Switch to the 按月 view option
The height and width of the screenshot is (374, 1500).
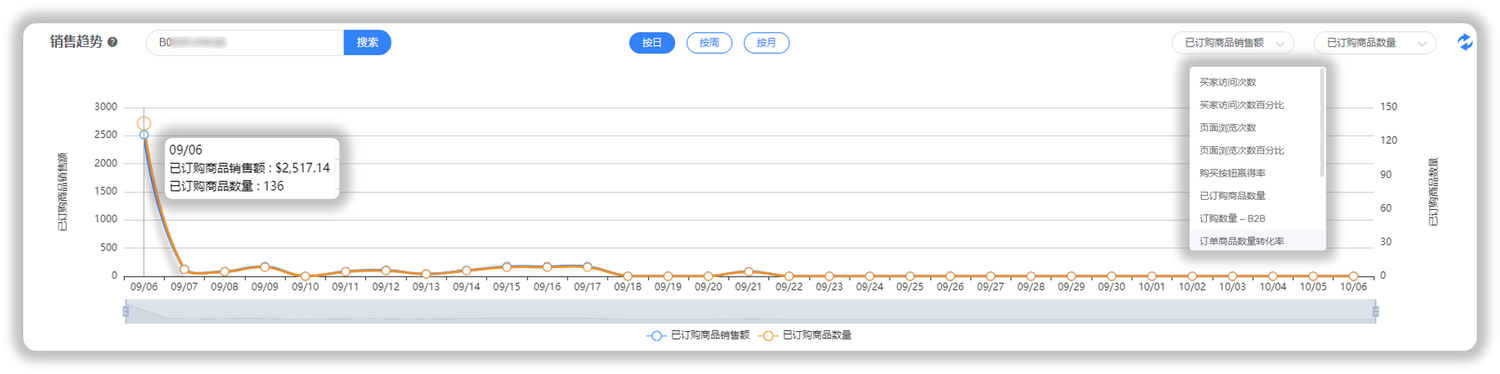(x=766, y=43)
